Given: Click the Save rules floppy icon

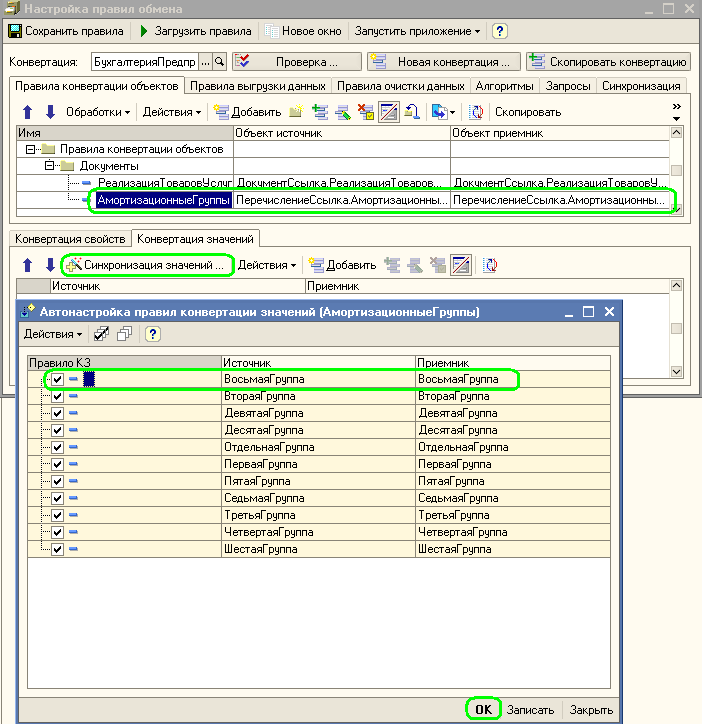Looking at the screenshot, I should [15, 31].
